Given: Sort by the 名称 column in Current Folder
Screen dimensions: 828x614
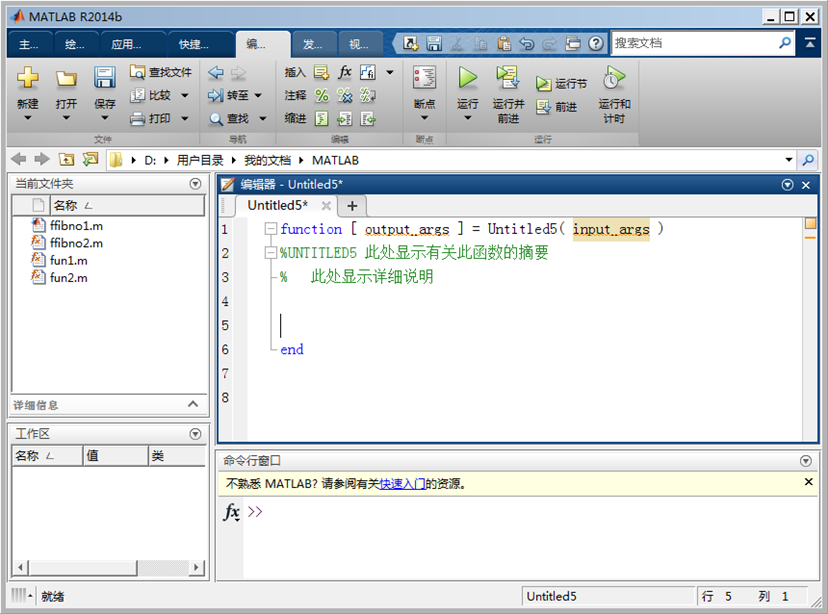Looking at the screenshot, I should point(127,205).
